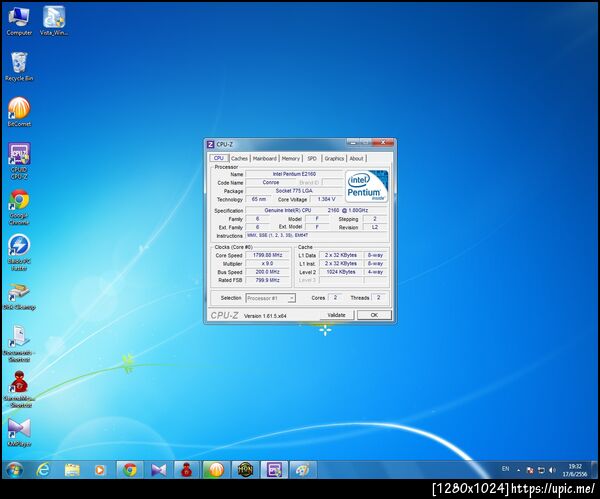Open Google Chrome desktop shortcut
Screen dimensions: 600x499
[x=19, y=207]
